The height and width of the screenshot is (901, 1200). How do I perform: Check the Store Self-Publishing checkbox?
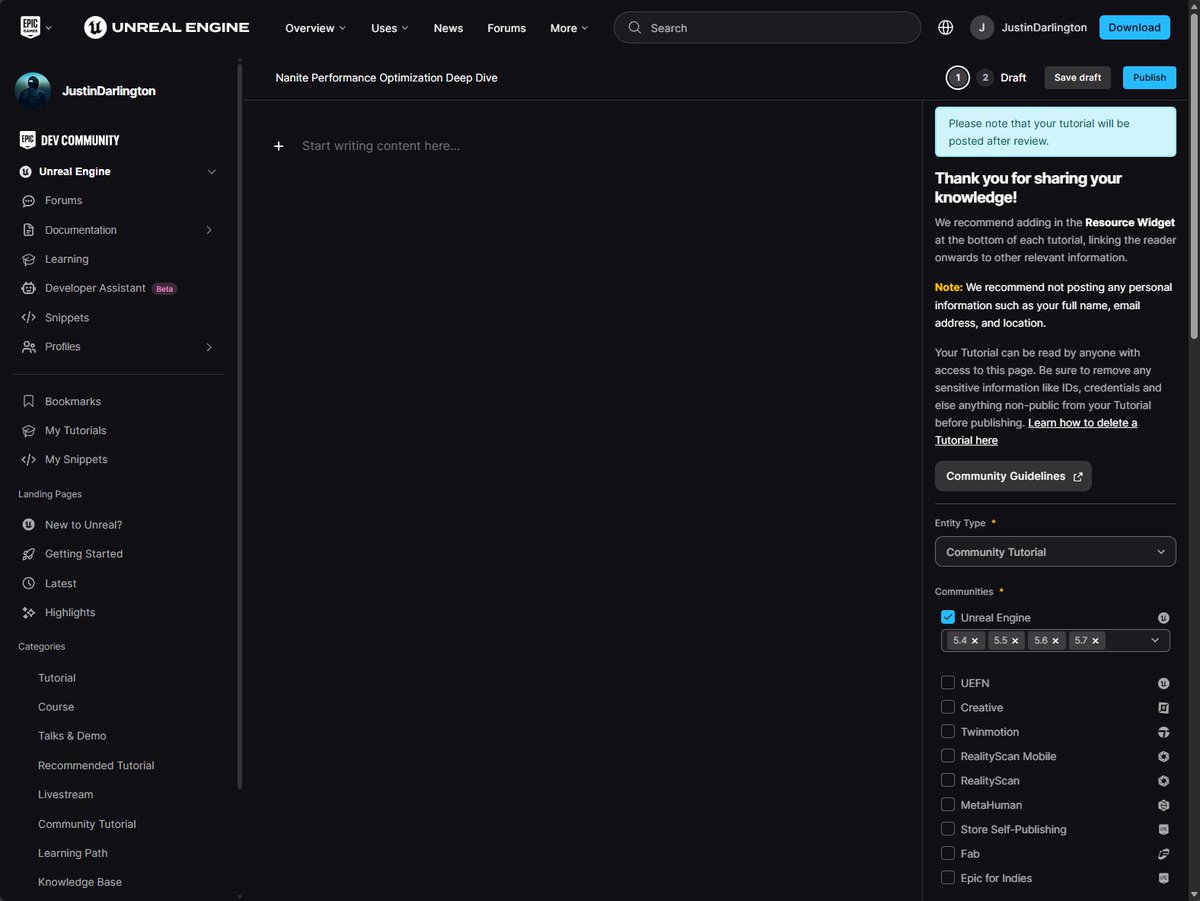948,829
